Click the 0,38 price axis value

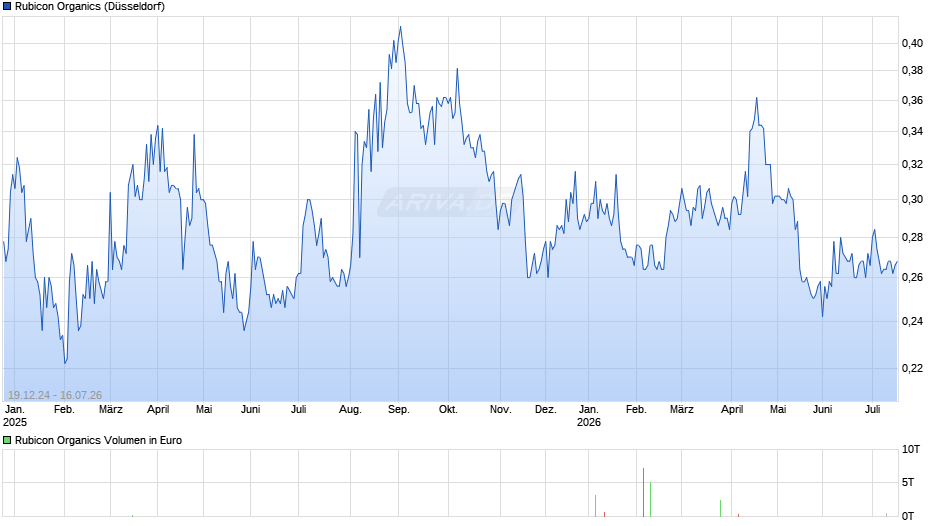click(x=912, y=71)
